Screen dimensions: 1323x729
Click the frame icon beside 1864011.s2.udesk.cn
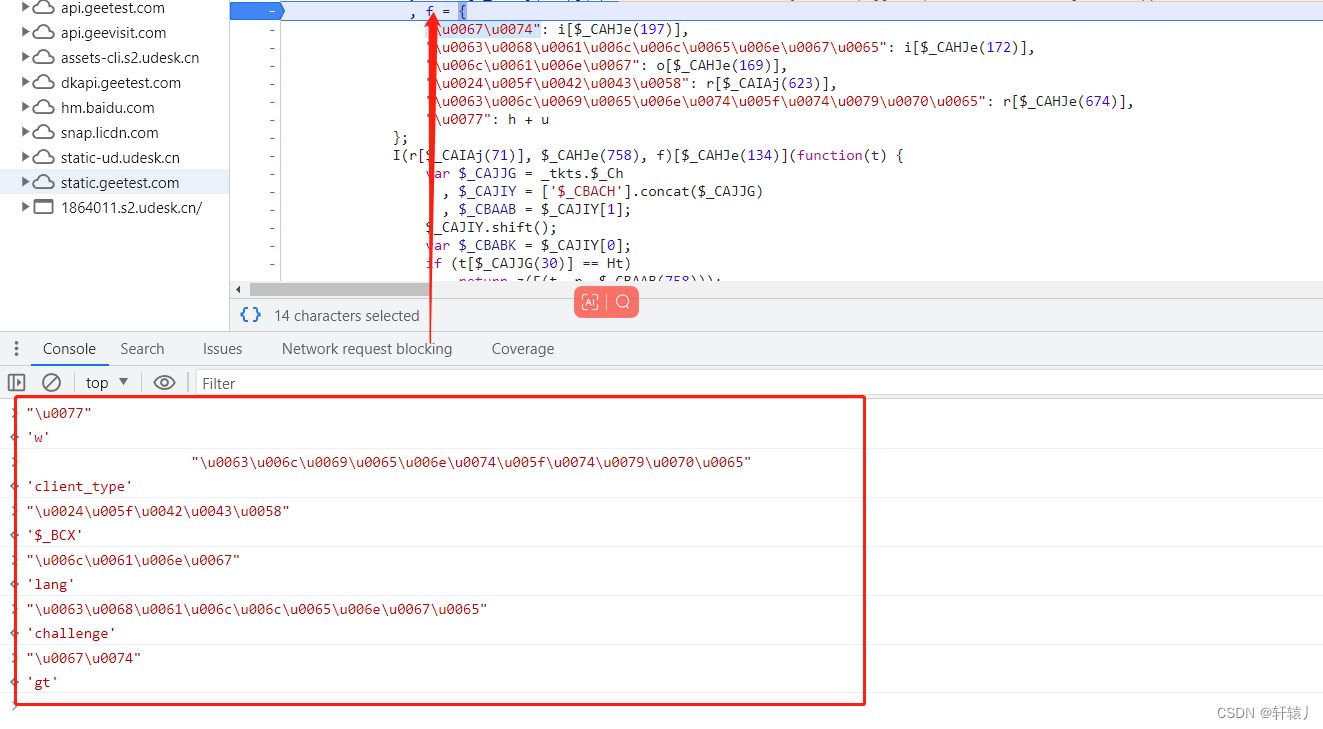point(43,207)
